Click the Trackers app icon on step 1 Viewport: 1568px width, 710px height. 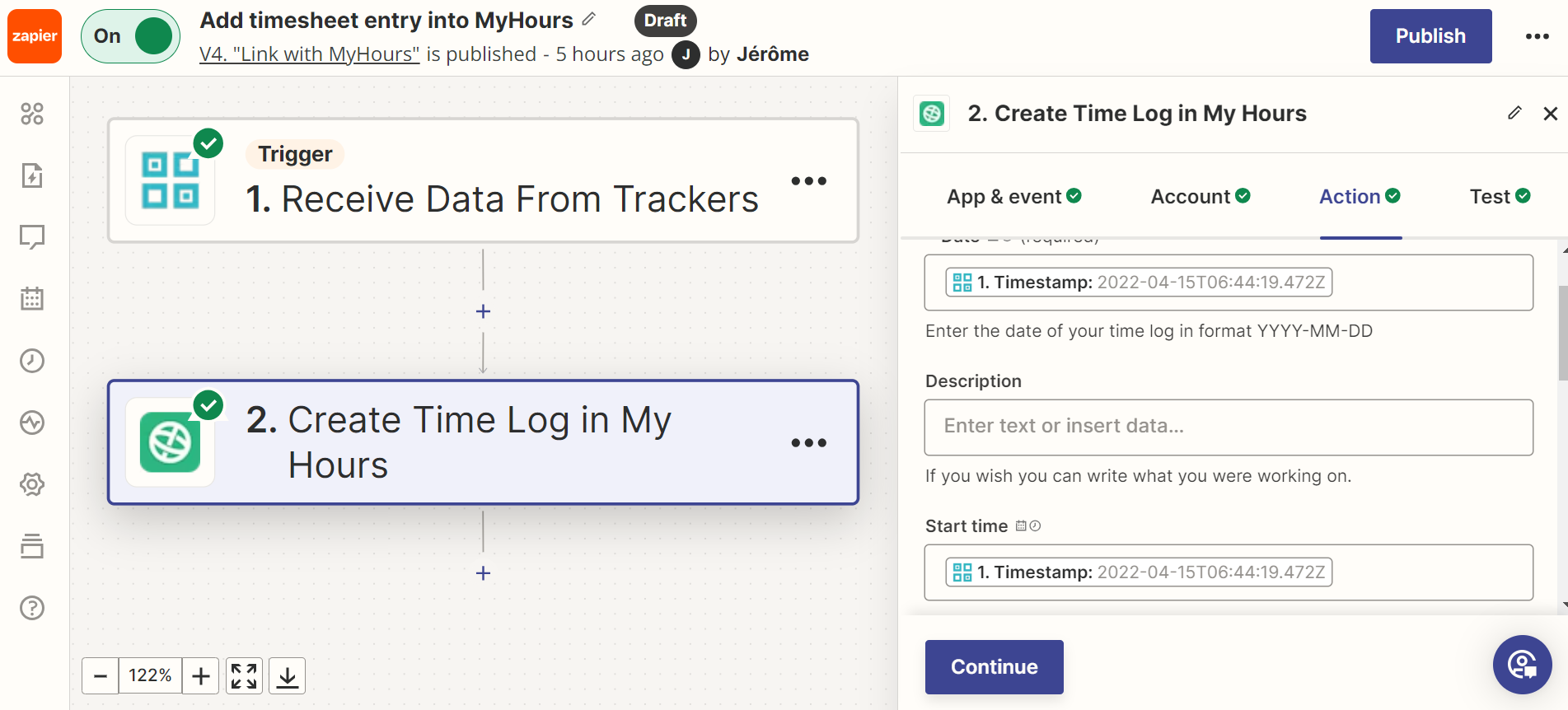(170, 180)
